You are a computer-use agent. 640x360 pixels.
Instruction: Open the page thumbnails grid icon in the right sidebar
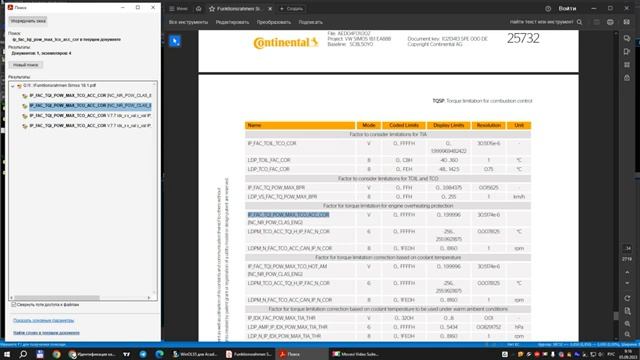tap(627, 64)
